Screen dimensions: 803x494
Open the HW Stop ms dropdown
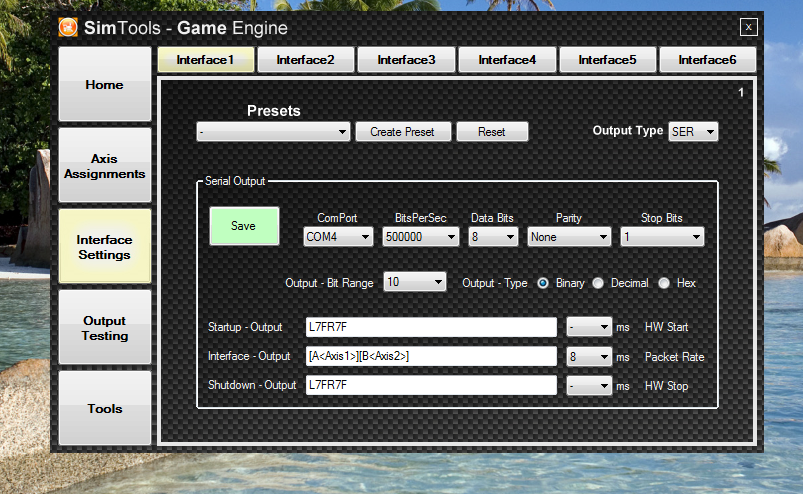tap(589, 386)
